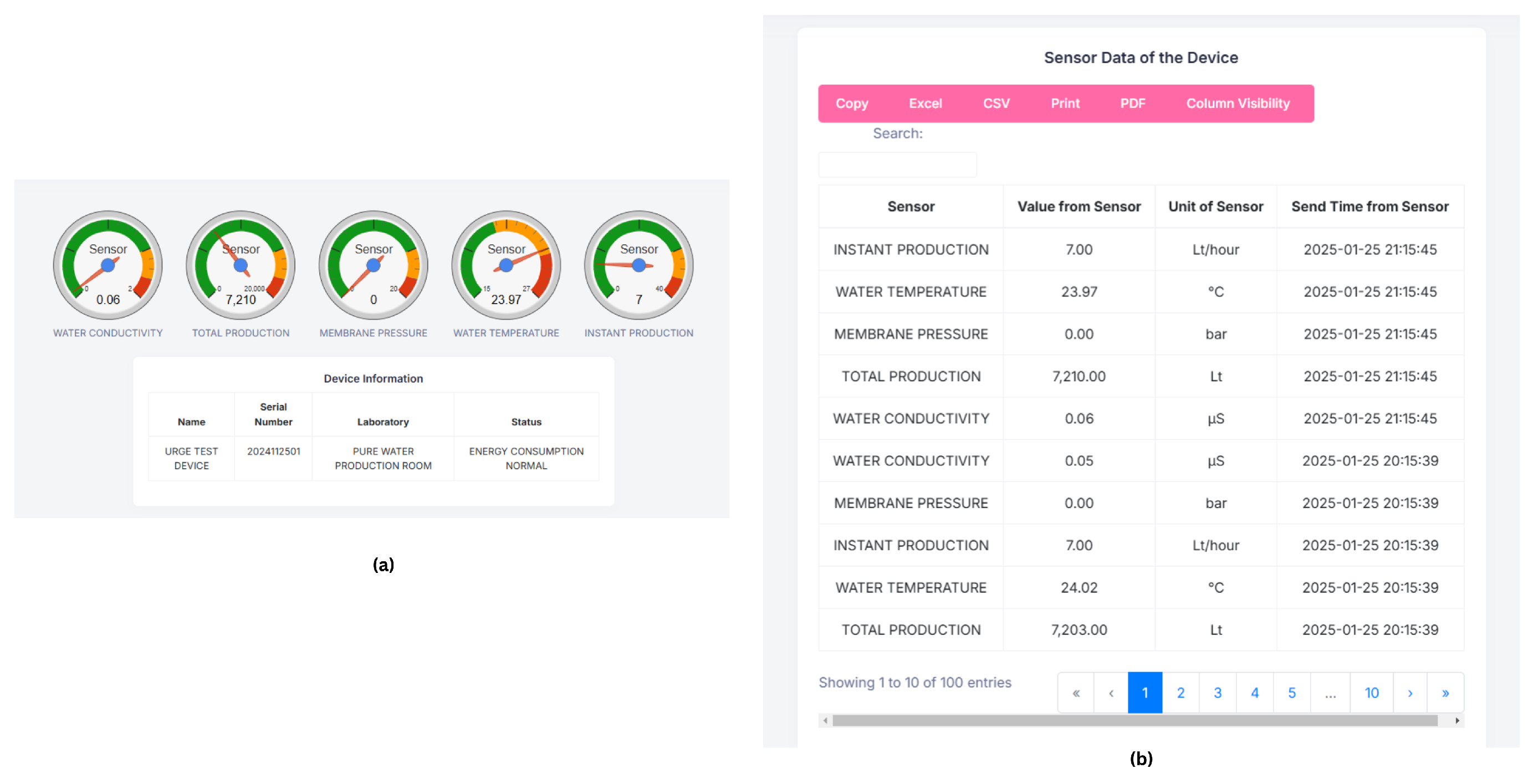Screen dimensions: 1538x784
Task: Click the next page chevron
Action: tap(1409, 693)
